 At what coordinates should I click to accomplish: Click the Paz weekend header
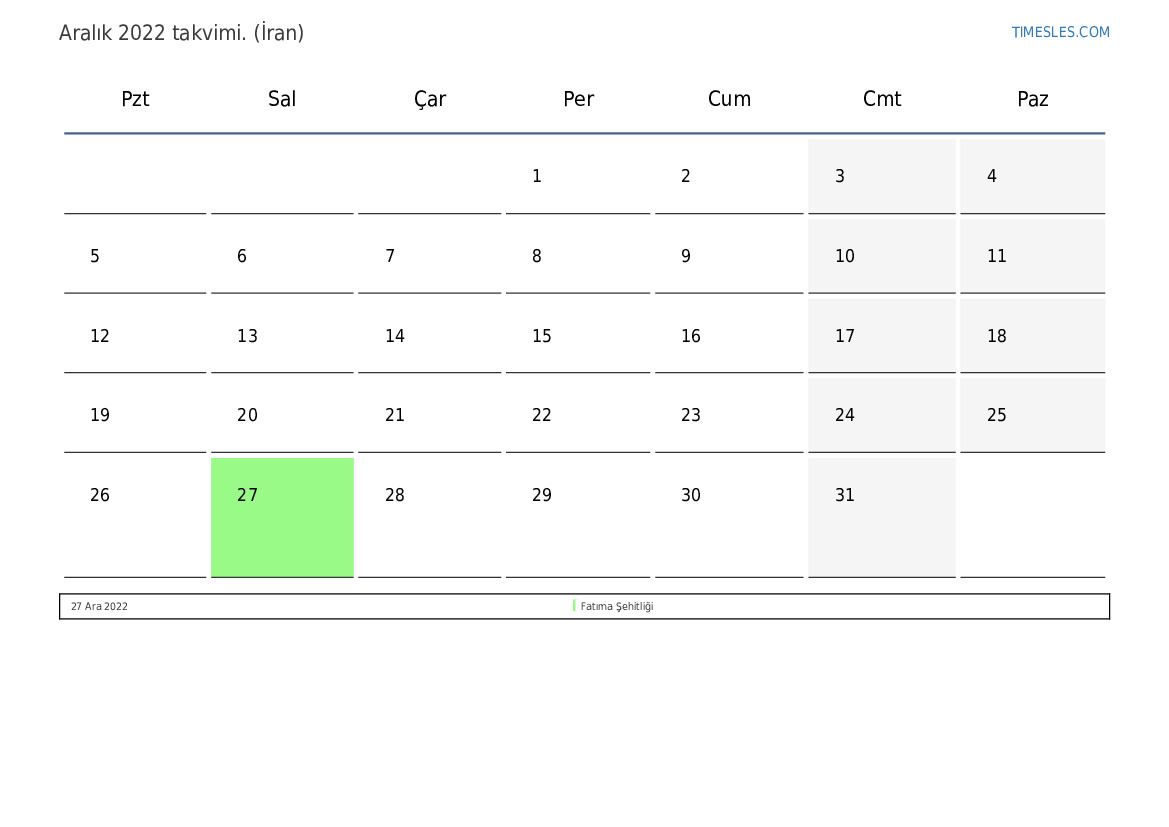1032,99
